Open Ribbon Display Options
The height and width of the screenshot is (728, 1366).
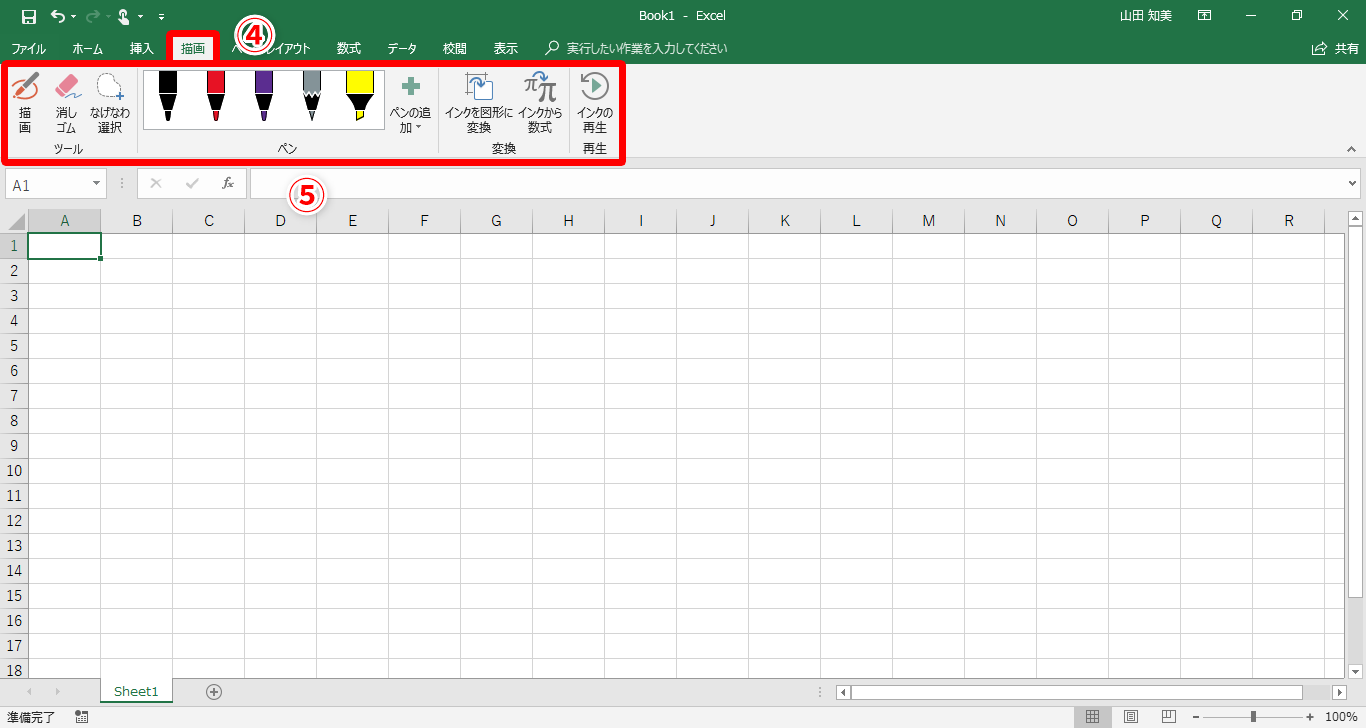coord(1205,16)
